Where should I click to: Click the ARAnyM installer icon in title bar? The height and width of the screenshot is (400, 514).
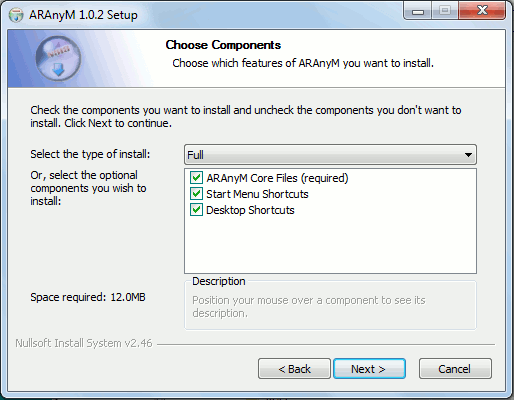(x=16, y=15)
